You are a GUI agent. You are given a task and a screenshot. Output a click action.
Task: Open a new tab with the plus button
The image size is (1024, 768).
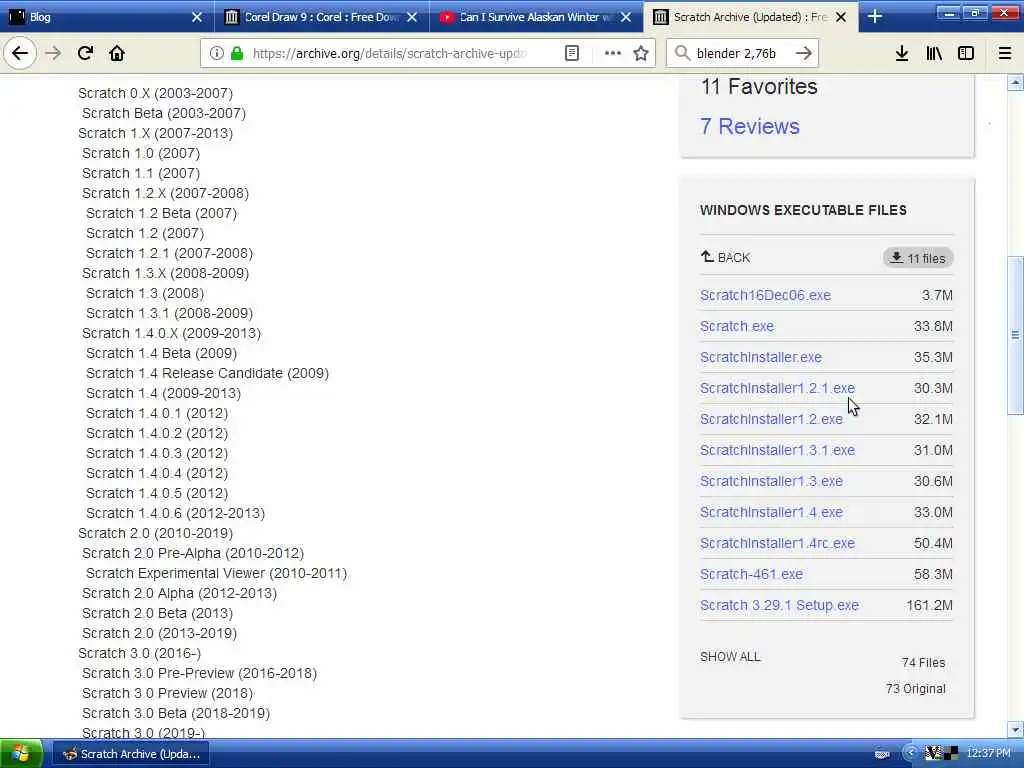click(875, 17)
